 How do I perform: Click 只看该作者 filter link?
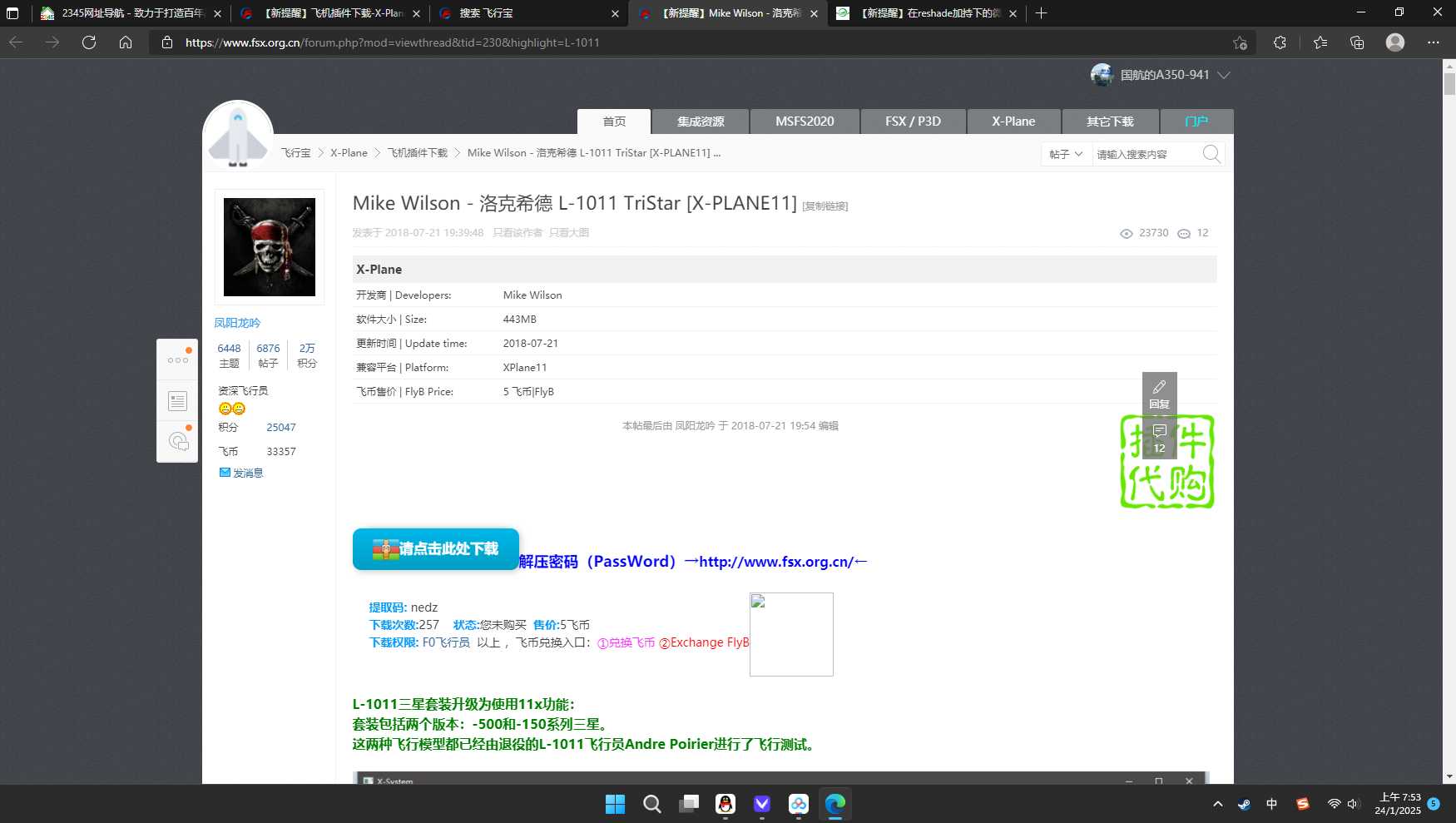pyautogui.click(x=518, y=233)
